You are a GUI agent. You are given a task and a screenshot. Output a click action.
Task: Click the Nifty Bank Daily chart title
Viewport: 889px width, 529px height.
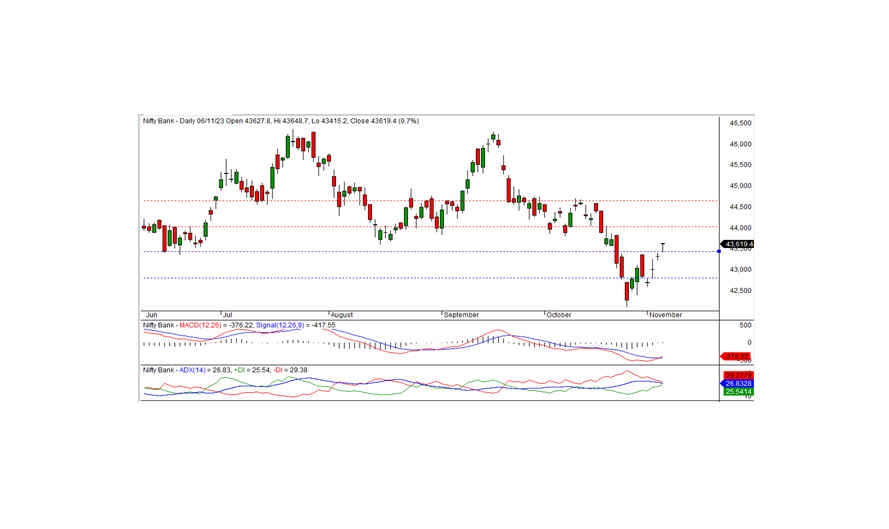[x=280, y=121]
